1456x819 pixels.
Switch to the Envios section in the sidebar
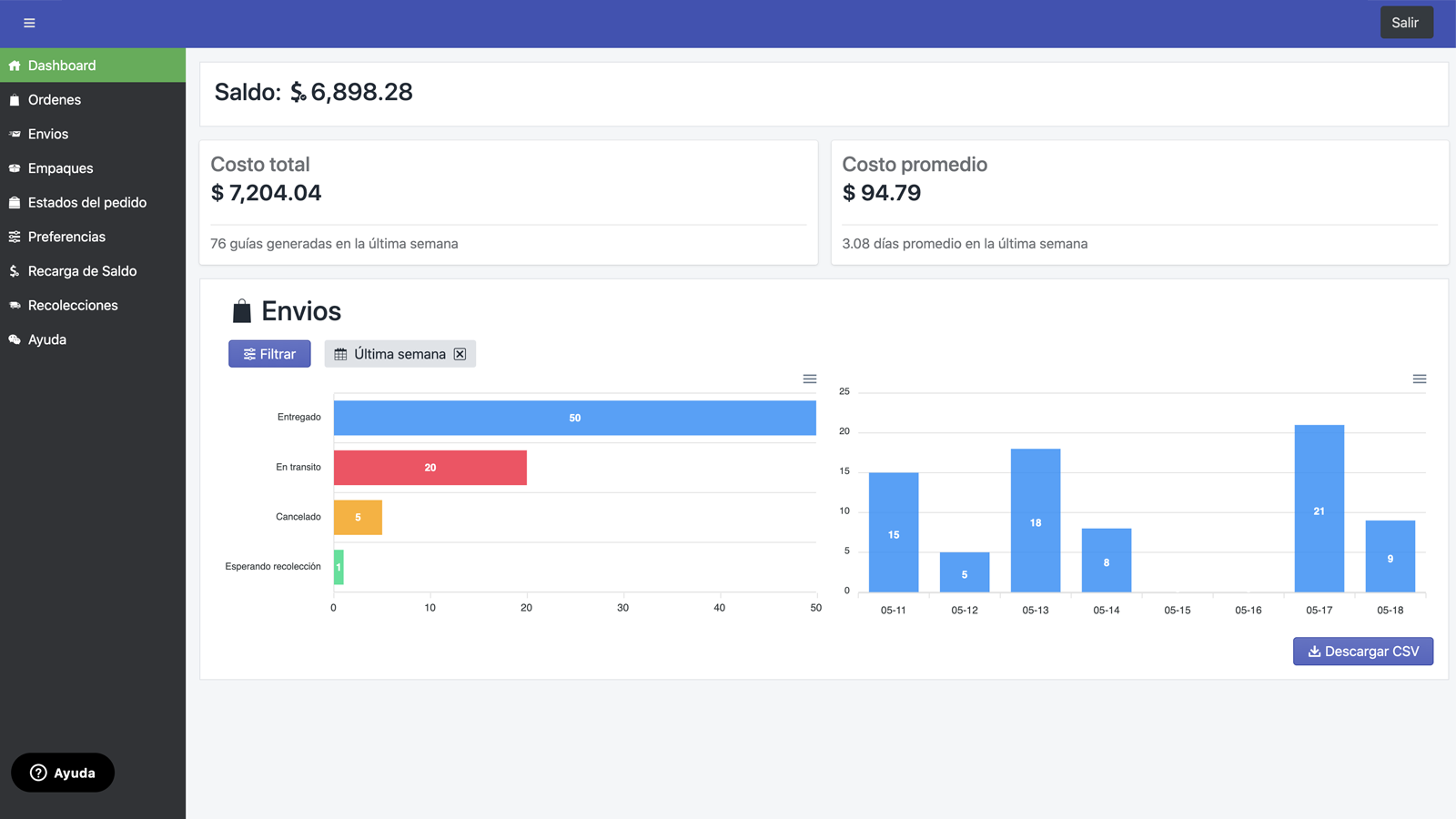[x=47, y=134]
